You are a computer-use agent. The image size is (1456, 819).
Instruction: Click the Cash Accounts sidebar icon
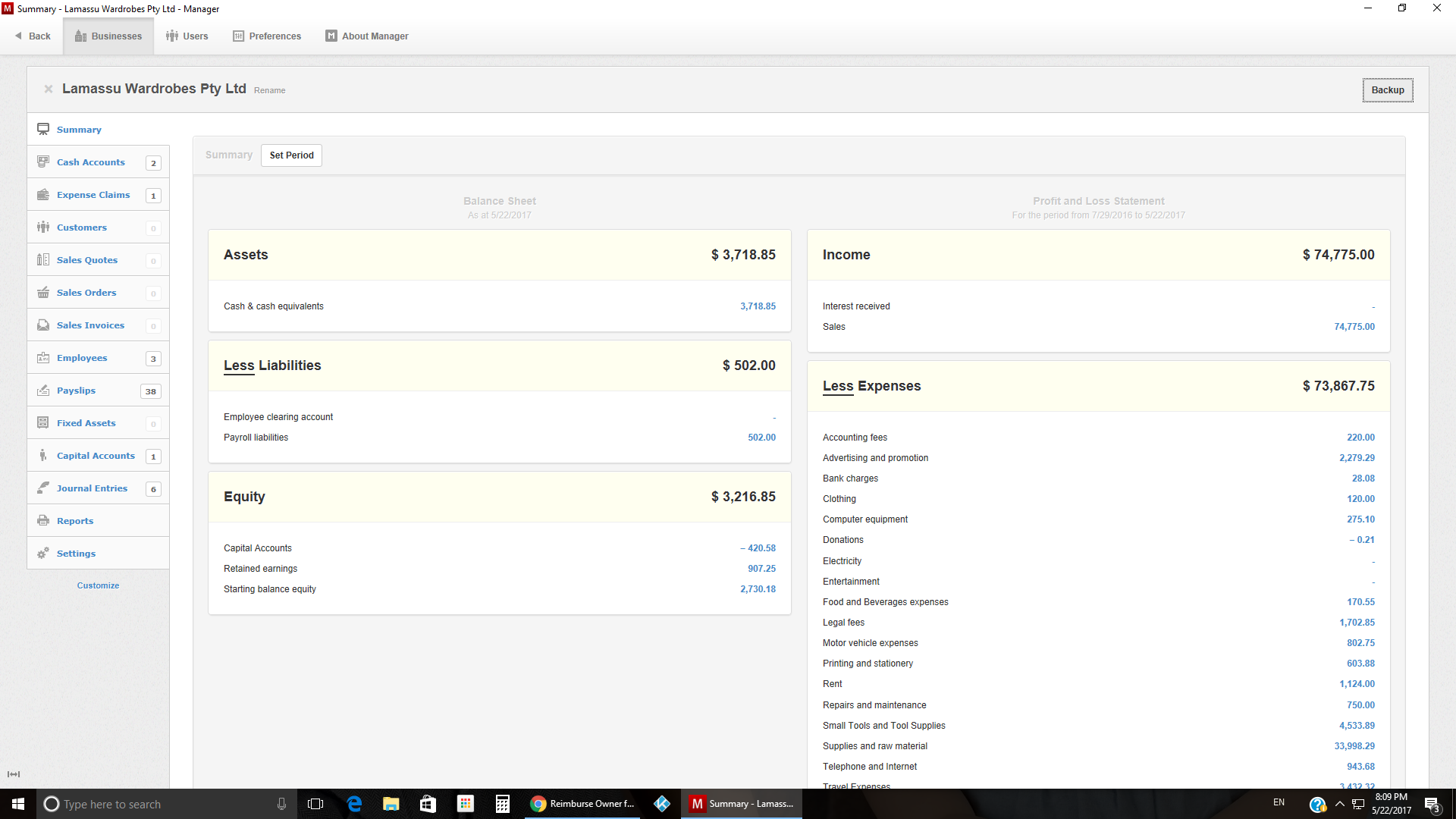point(43,162)
